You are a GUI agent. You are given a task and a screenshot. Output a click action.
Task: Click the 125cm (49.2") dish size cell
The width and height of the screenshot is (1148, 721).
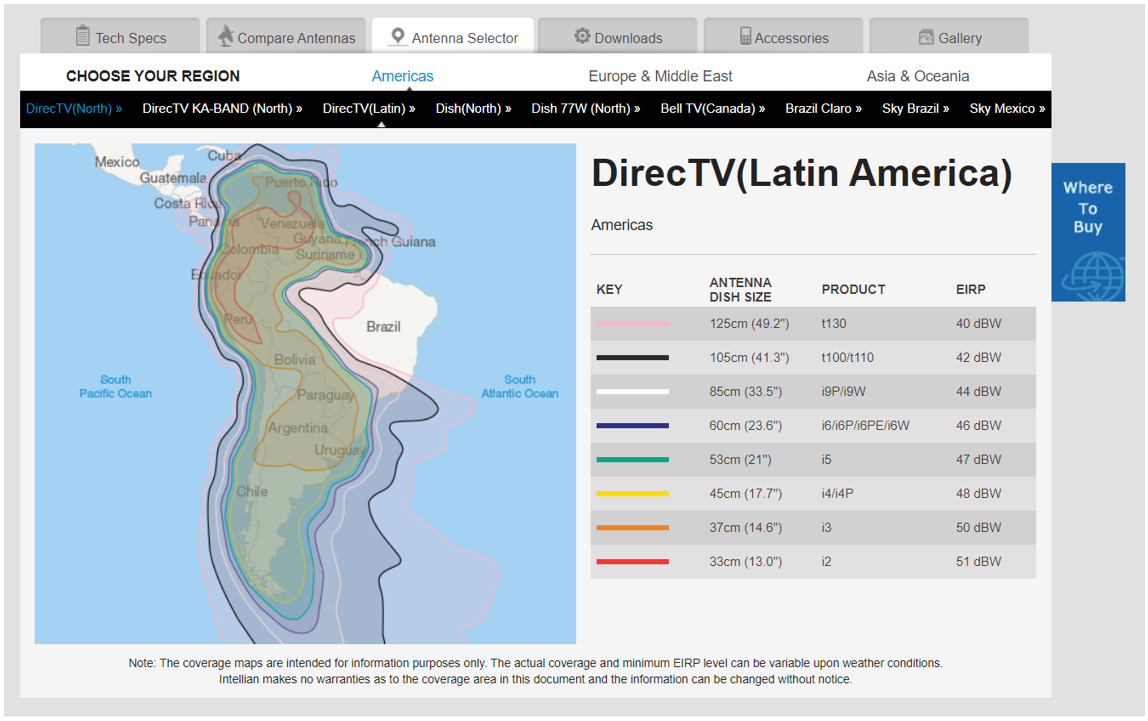coord(749,324)
